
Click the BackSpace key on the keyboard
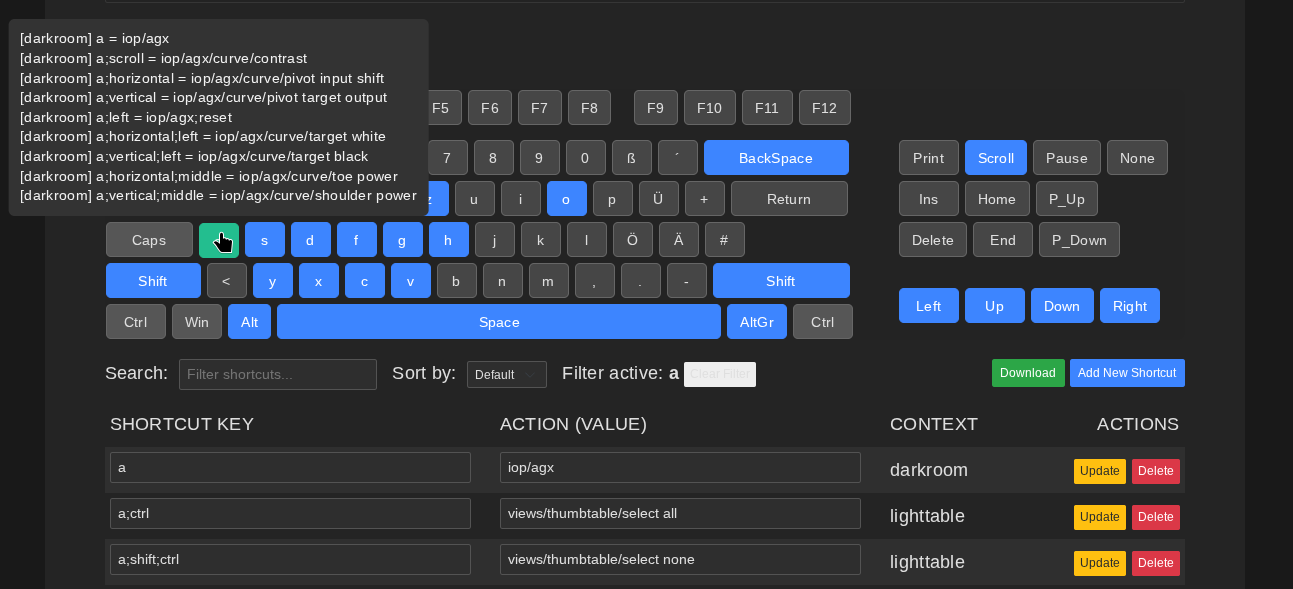point(775,158)
